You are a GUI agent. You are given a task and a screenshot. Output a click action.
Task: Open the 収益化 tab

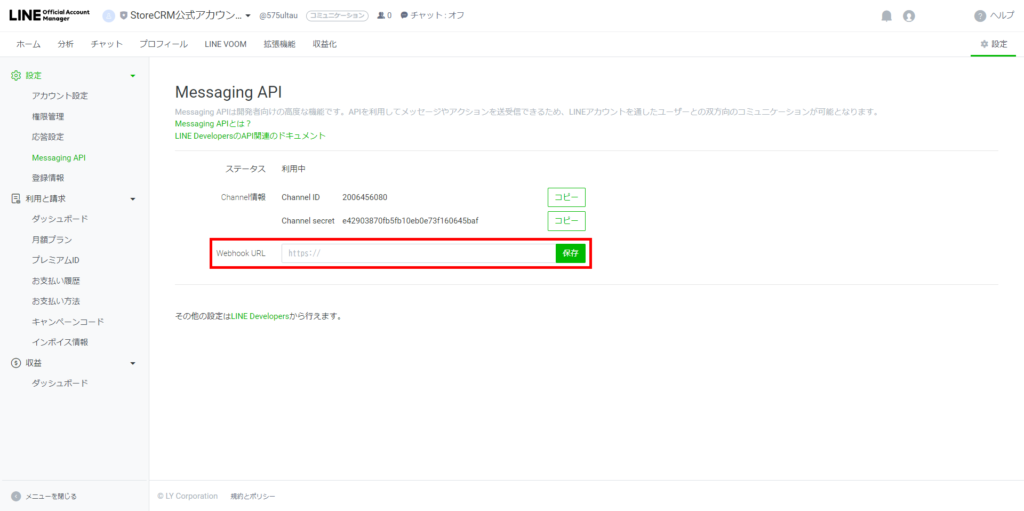[325, 44]
